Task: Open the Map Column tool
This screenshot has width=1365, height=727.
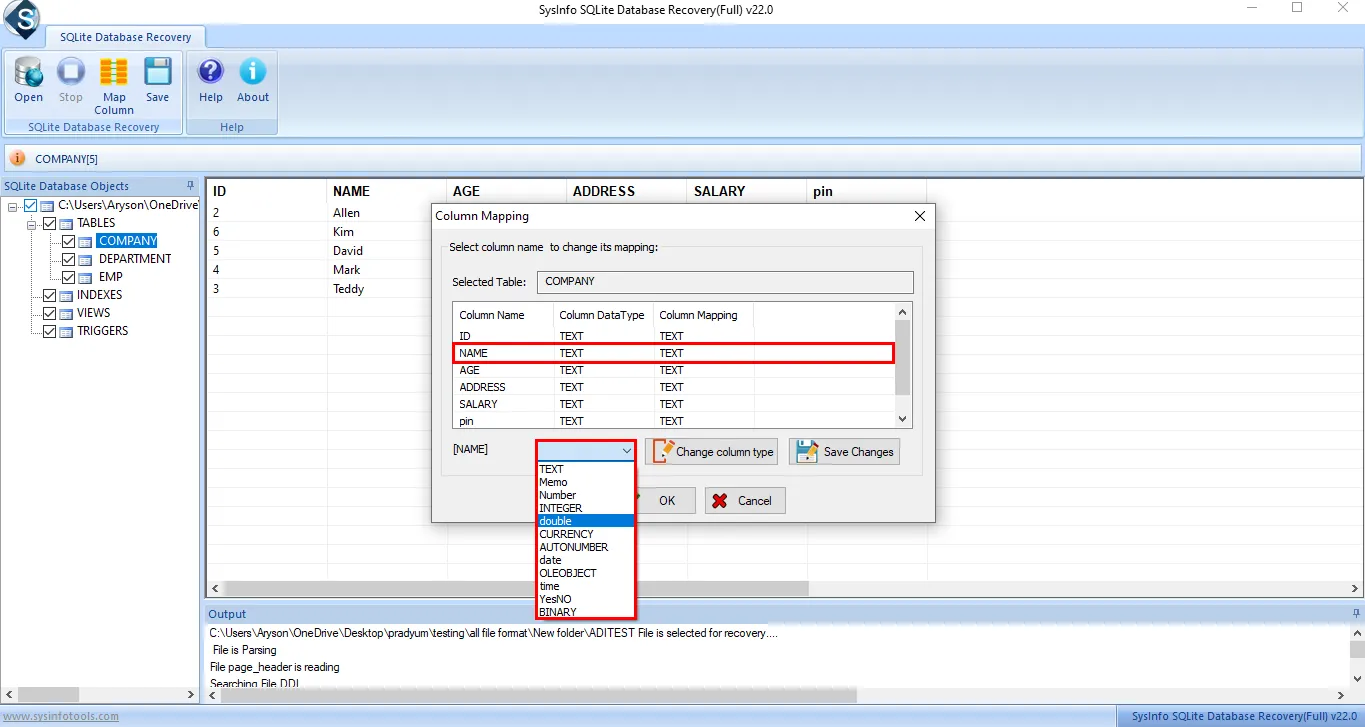Action: [114, 74]
